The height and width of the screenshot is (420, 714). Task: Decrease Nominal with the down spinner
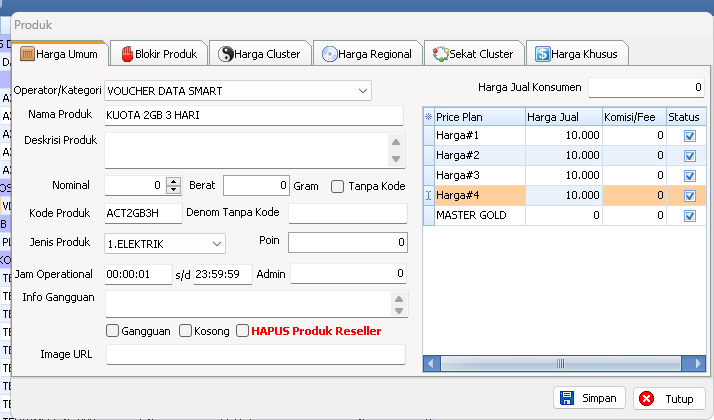point(173,189)
